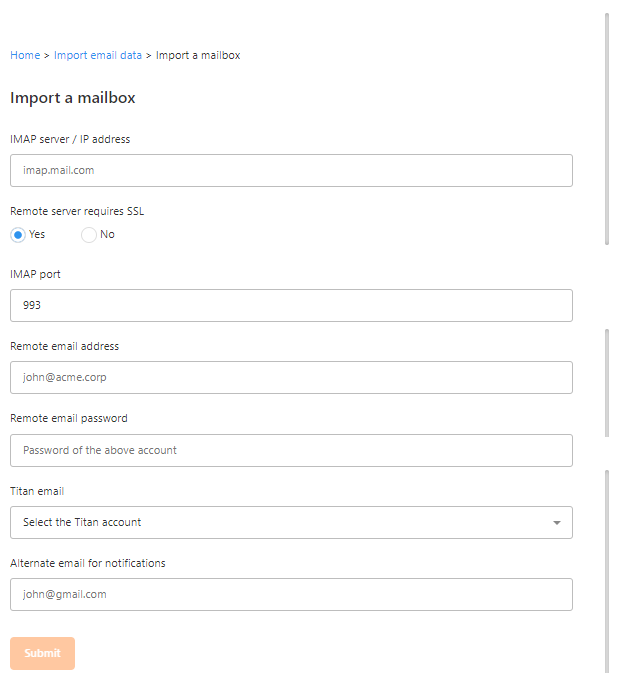620x673 pixels.
Task: Click the 'Alternate email for notifications' label
Action: [x=88, y=563]
